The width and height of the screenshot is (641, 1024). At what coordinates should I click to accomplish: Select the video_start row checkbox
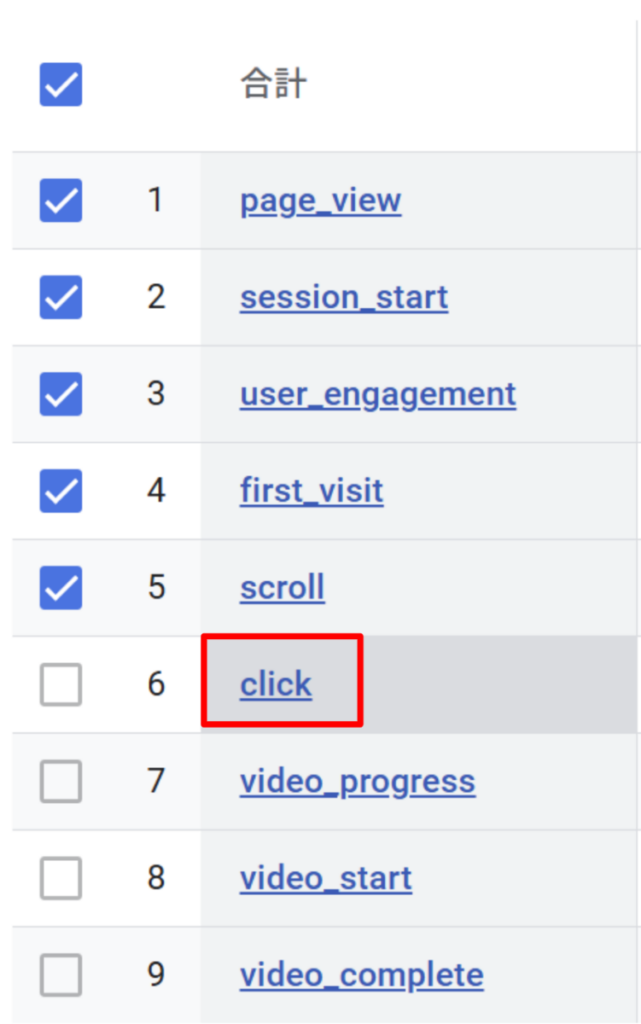pos(61,879)
